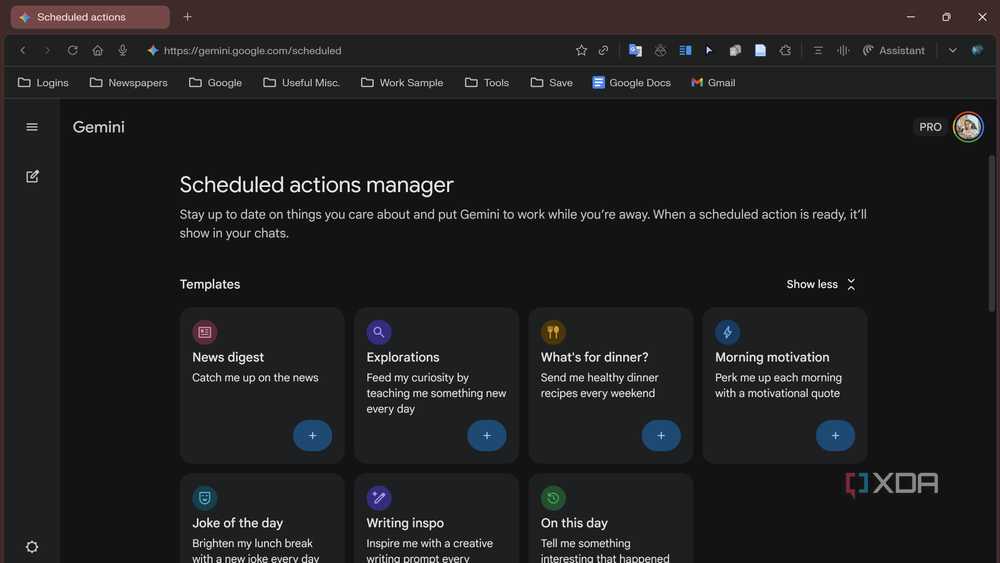Viewport: 1000px width, 563px height.
Task: Bookmark this page with star icon
Action: tap(581, 50)
